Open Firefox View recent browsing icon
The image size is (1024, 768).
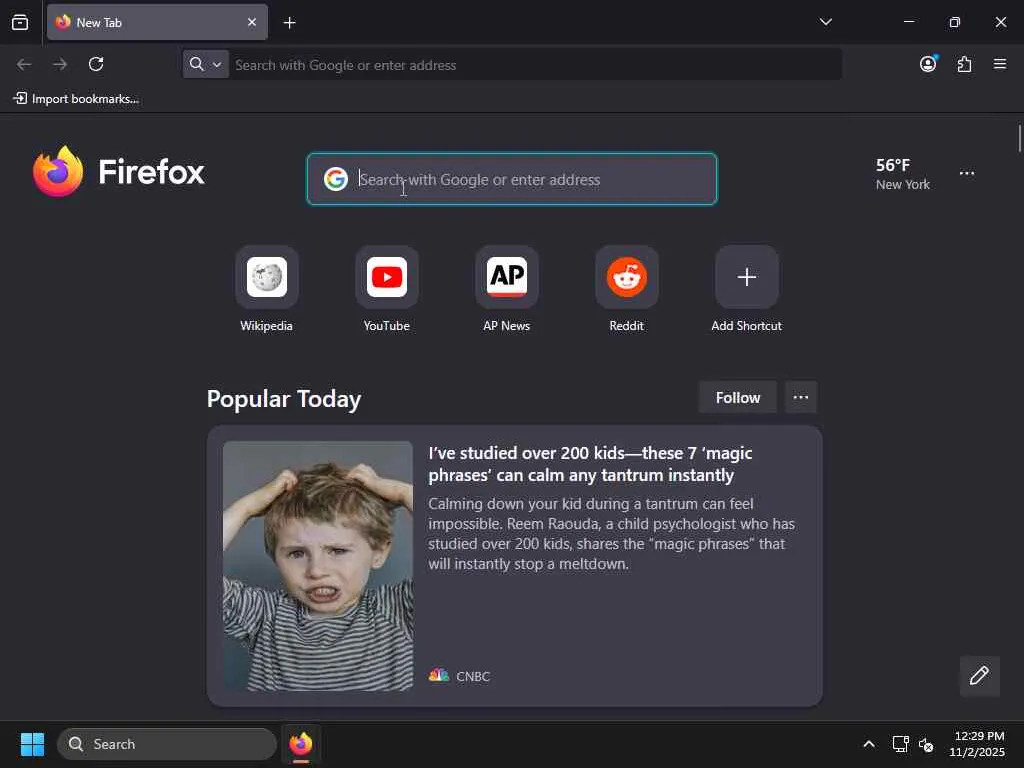point(20,22)
